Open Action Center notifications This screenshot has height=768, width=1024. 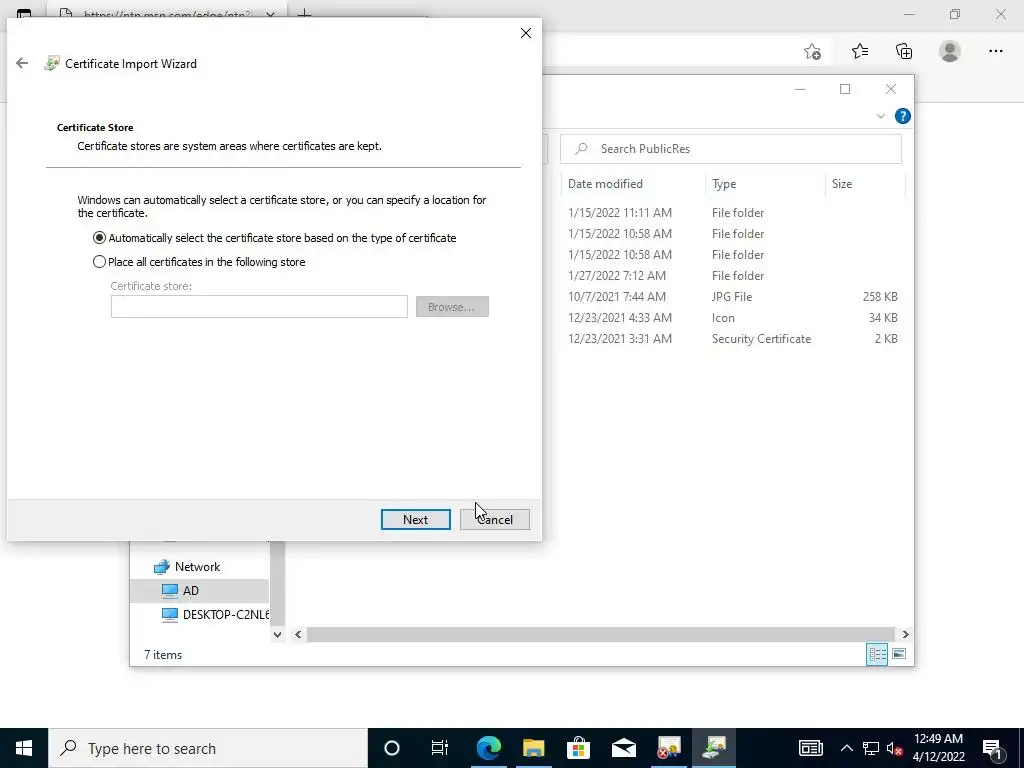(x=992, y=748)
